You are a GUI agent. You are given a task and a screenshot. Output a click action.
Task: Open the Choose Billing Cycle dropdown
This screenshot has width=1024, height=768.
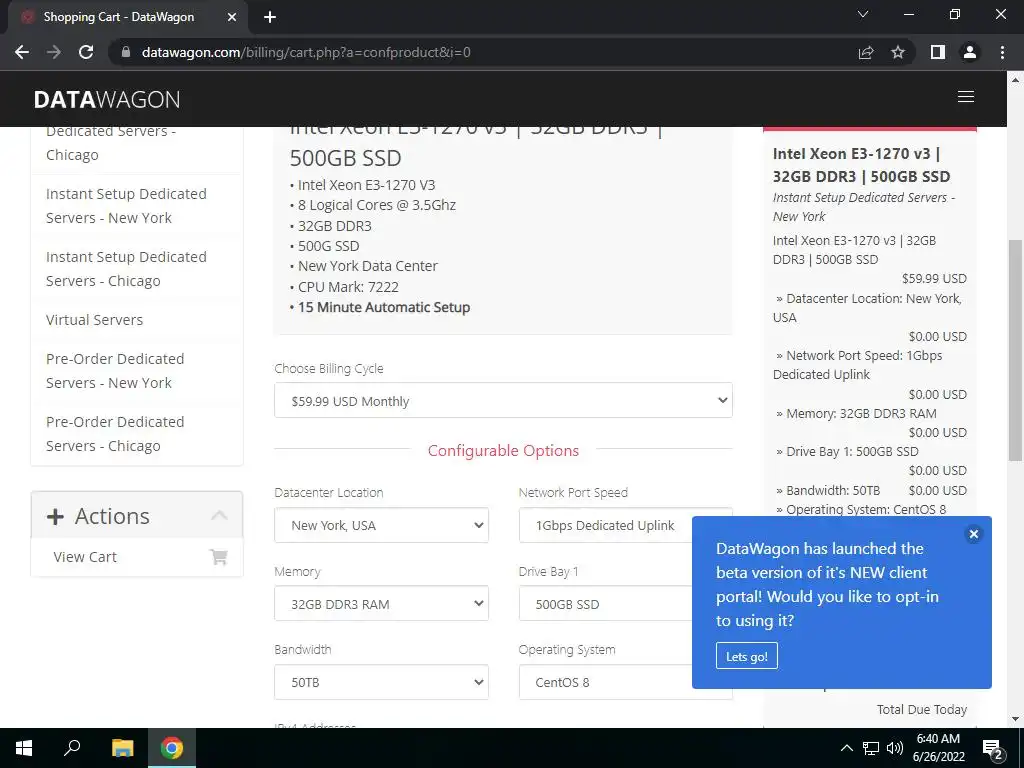point(503,400)
